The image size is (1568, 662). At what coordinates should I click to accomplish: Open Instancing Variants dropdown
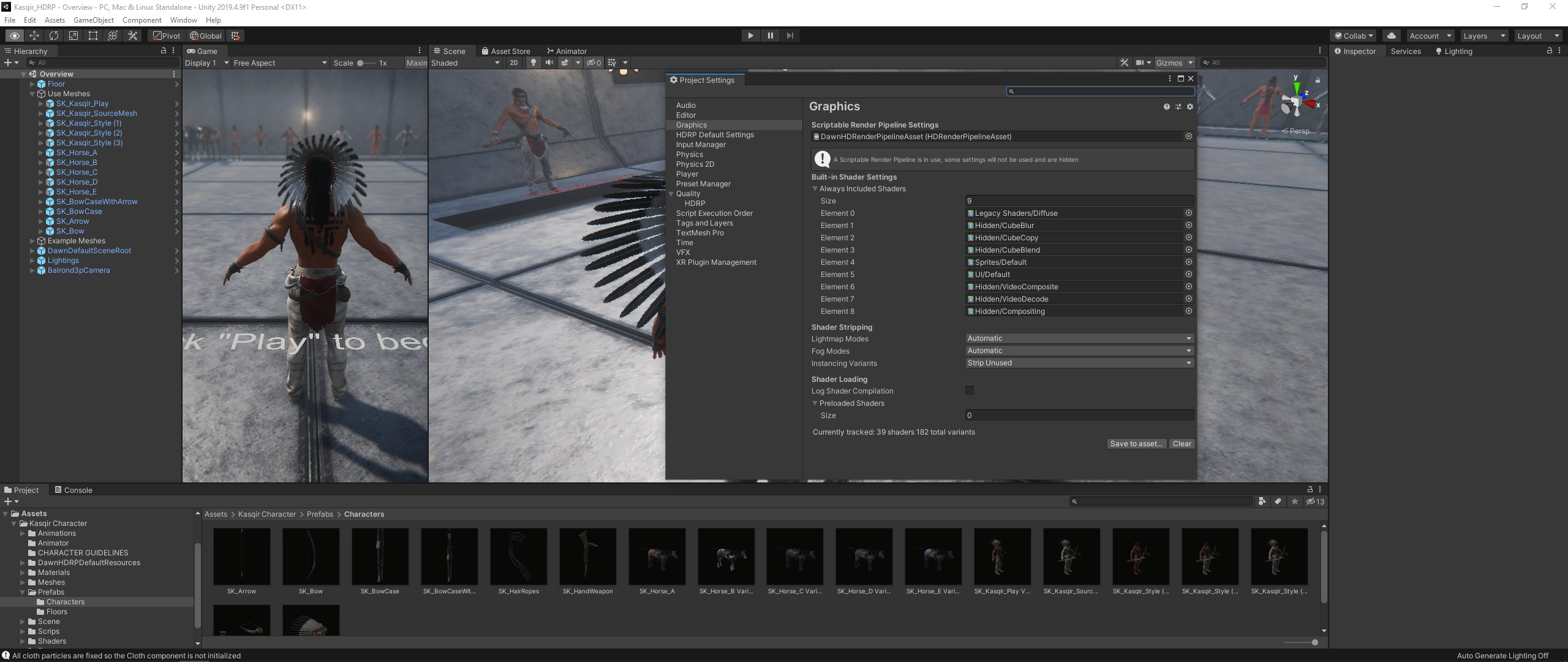coord(1079,363)
